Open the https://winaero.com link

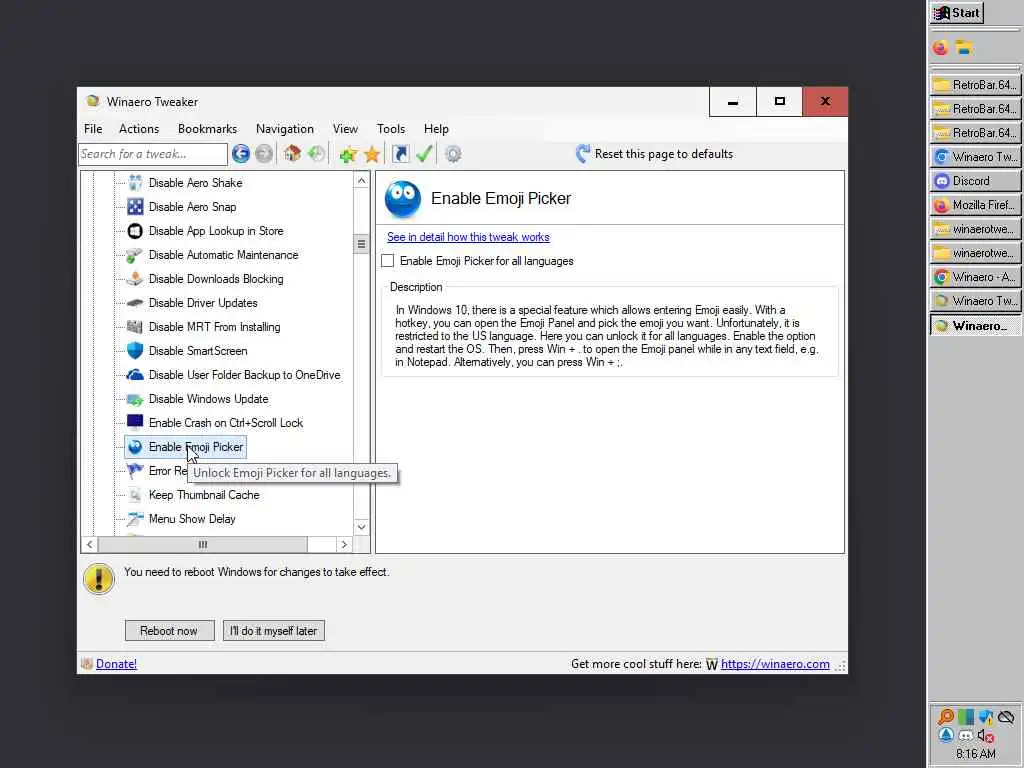[x=775, y=664]
